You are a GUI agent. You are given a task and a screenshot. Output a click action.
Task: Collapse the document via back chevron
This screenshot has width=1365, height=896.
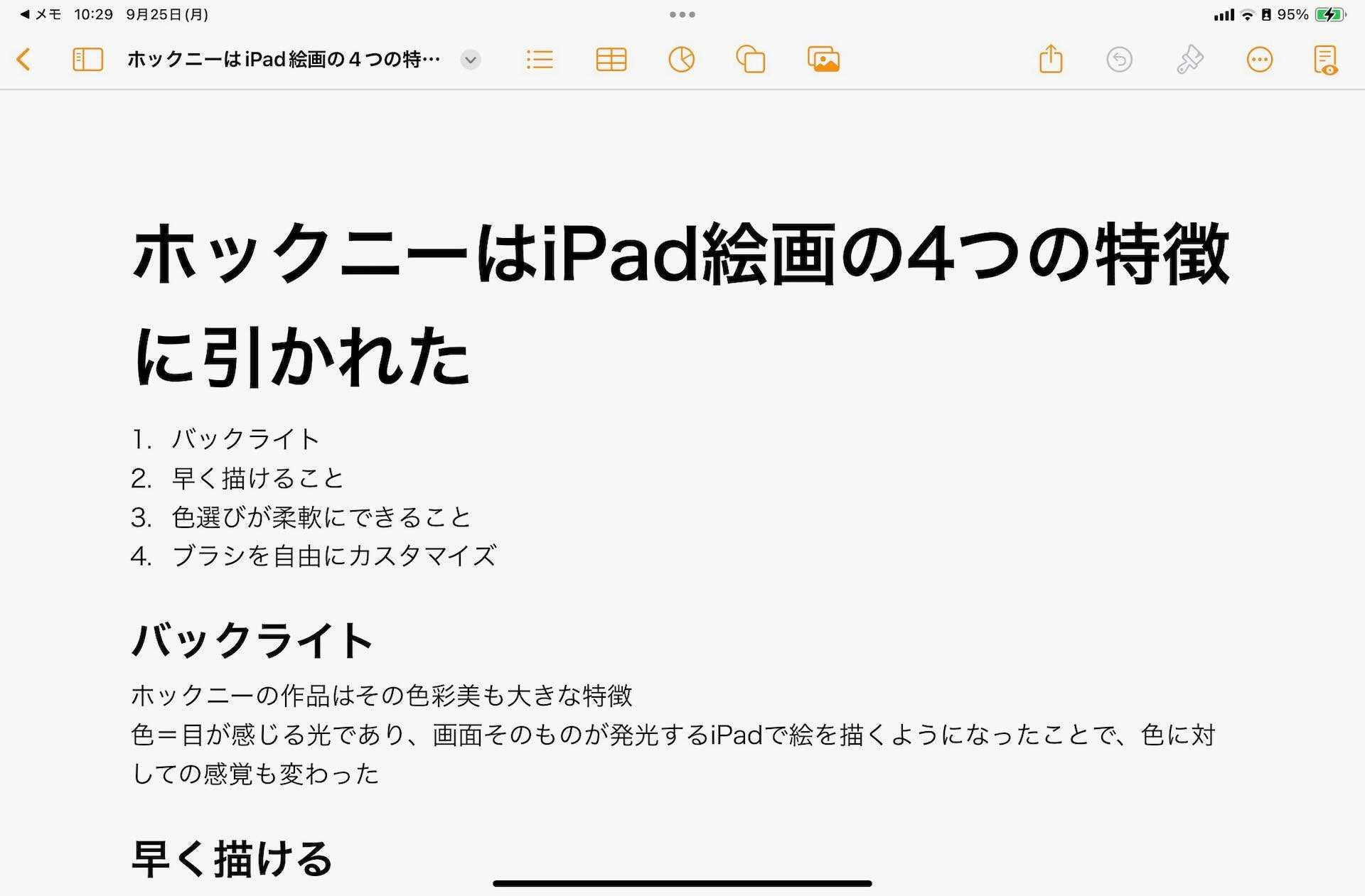pos(23,60)
